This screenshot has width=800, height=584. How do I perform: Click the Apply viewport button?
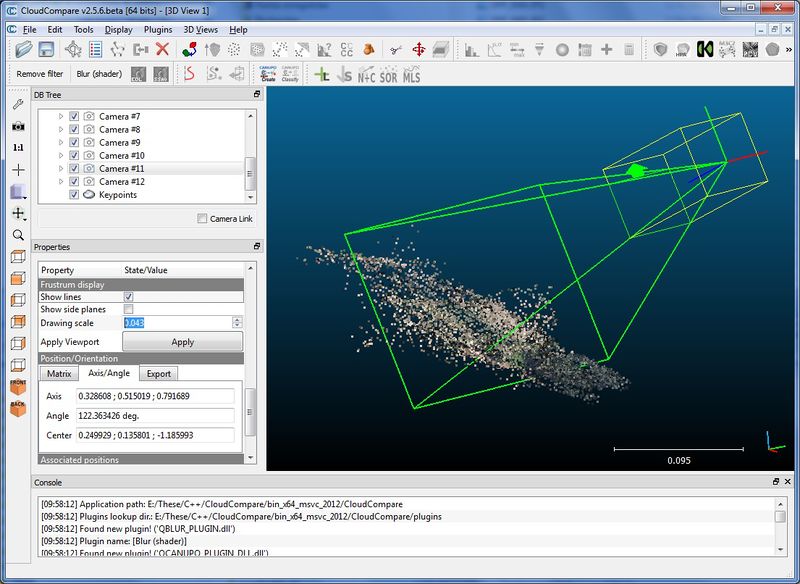click(x=183, y=342)
